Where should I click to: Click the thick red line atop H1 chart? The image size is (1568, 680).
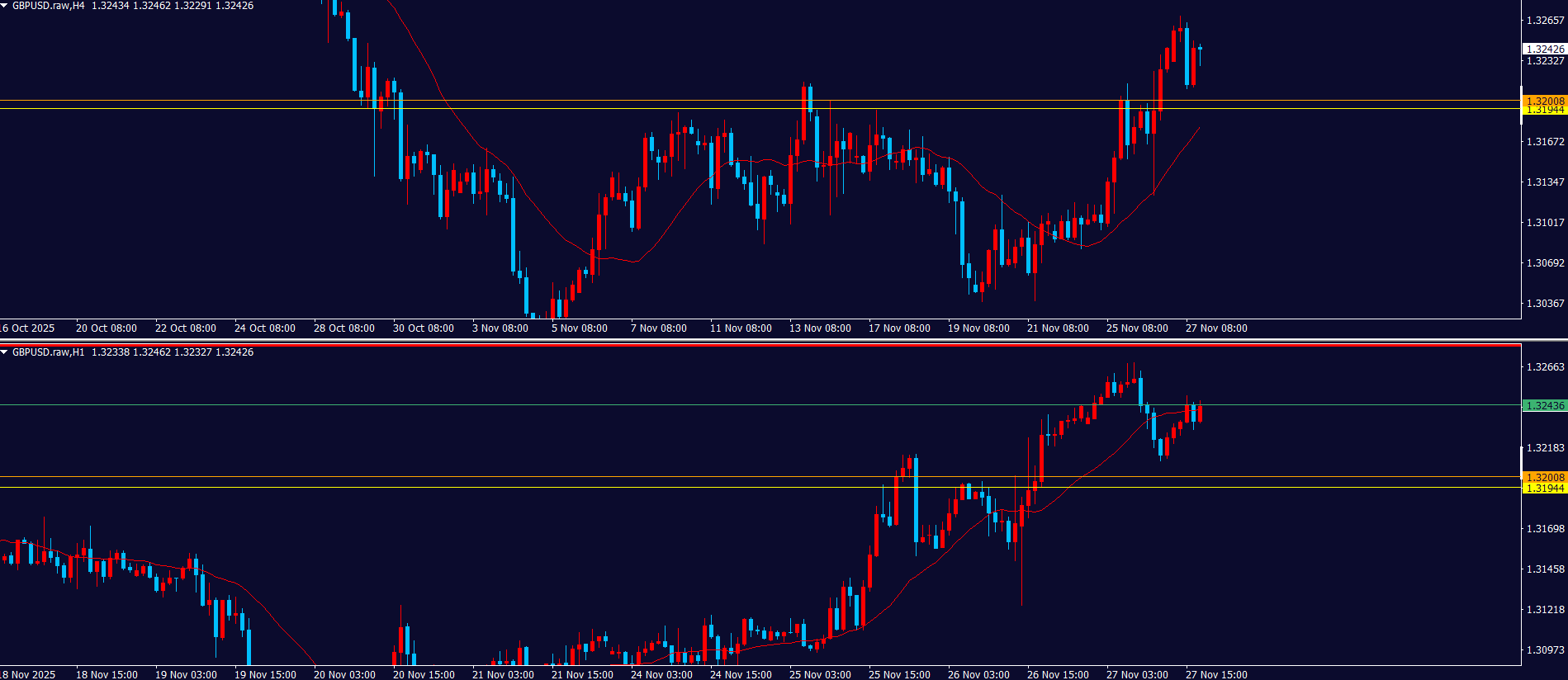point(743,345)
